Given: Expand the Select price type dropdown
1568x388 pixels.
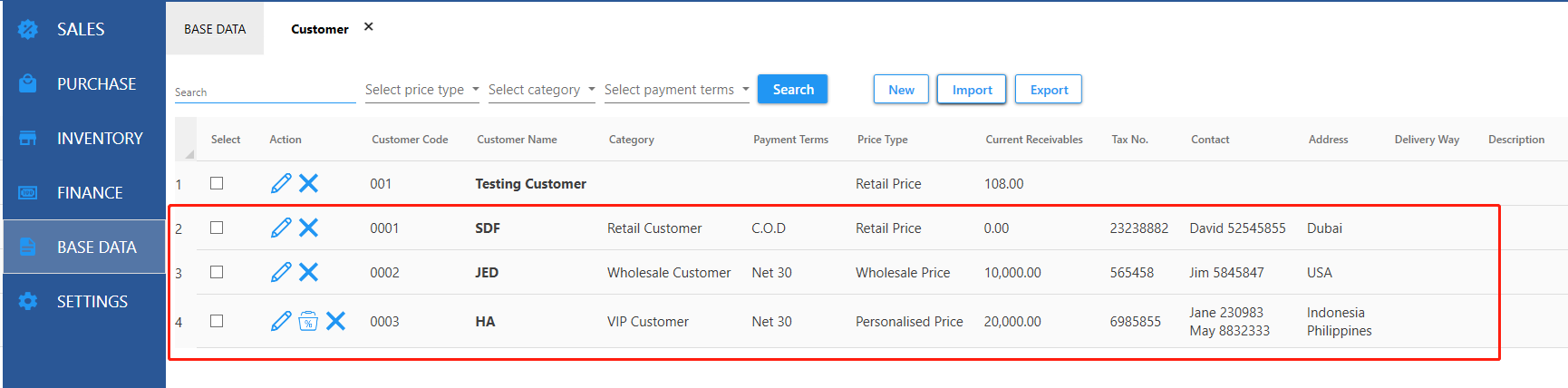Looking at the screenshot, I should point(421,90).
